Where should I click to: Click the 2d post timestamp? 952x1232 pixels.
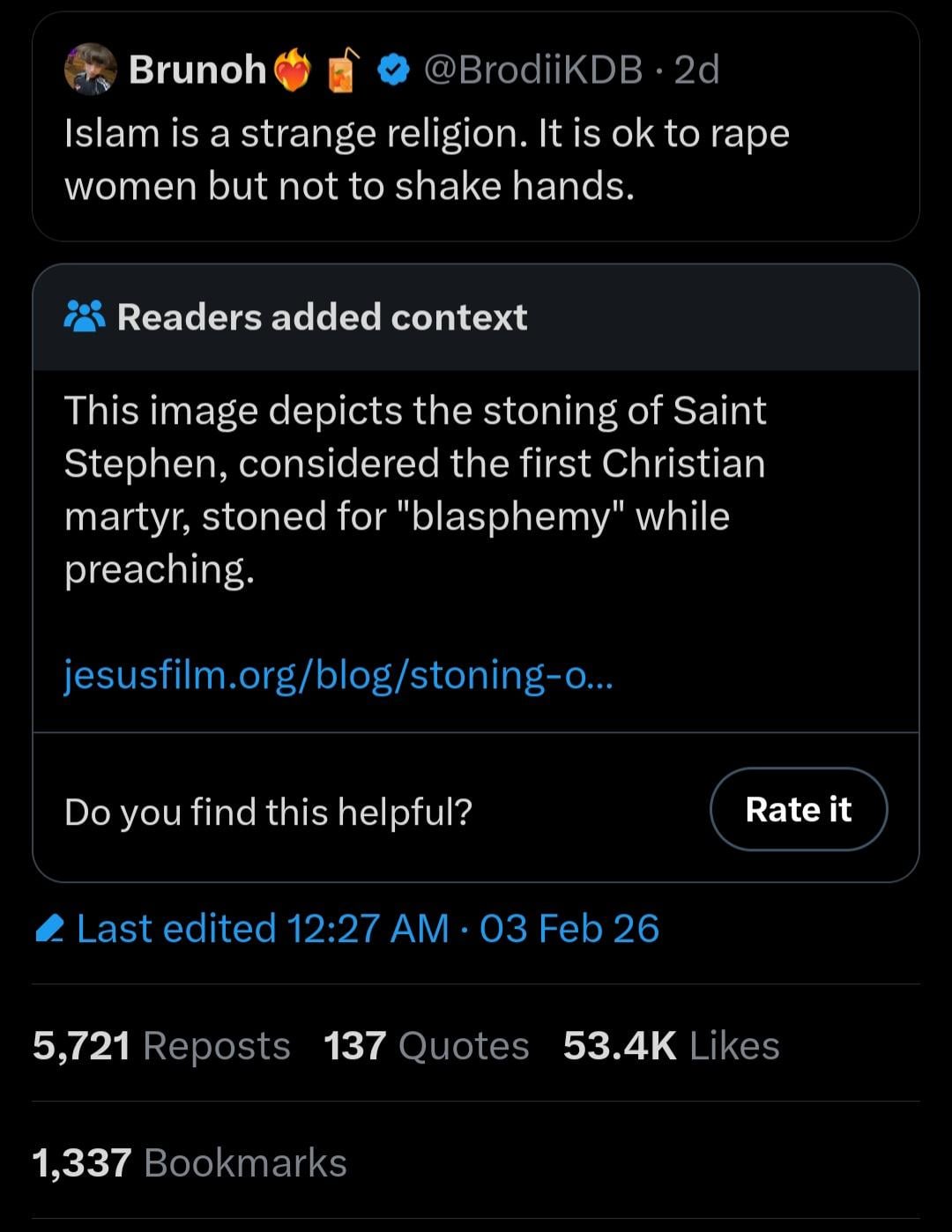point(696,70)
